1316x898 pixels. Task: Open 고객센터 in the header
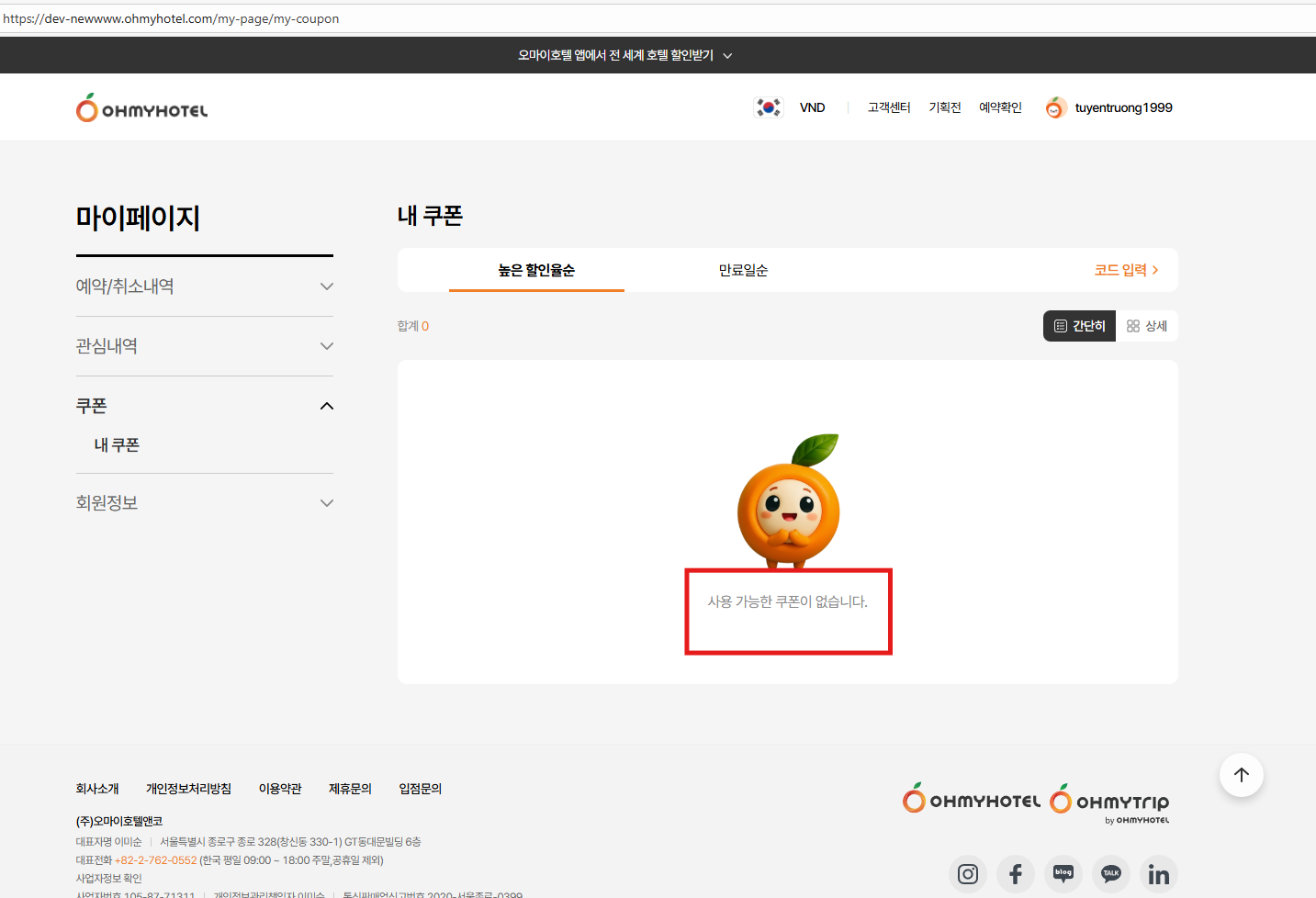coord(889,107)
